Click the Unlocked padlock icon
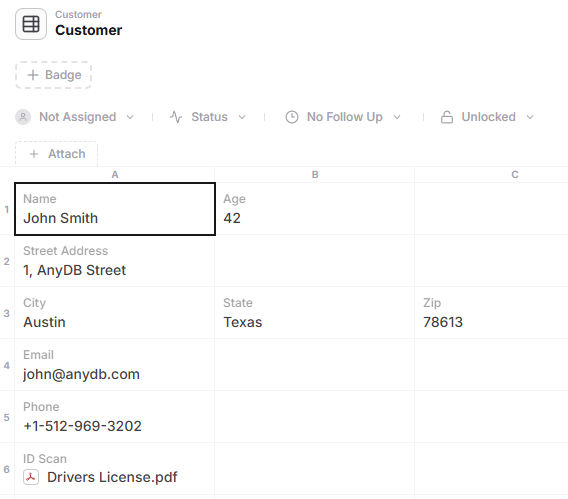The width and height of the screenshot is (568, 499). 447,117
